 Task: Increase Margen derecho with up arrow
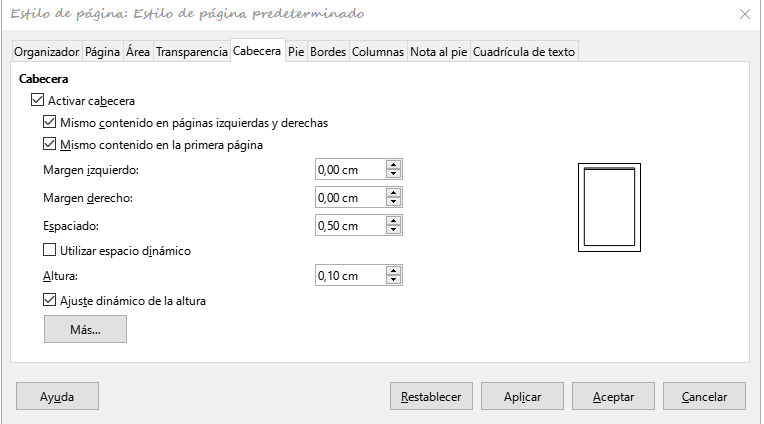(393, 193)
